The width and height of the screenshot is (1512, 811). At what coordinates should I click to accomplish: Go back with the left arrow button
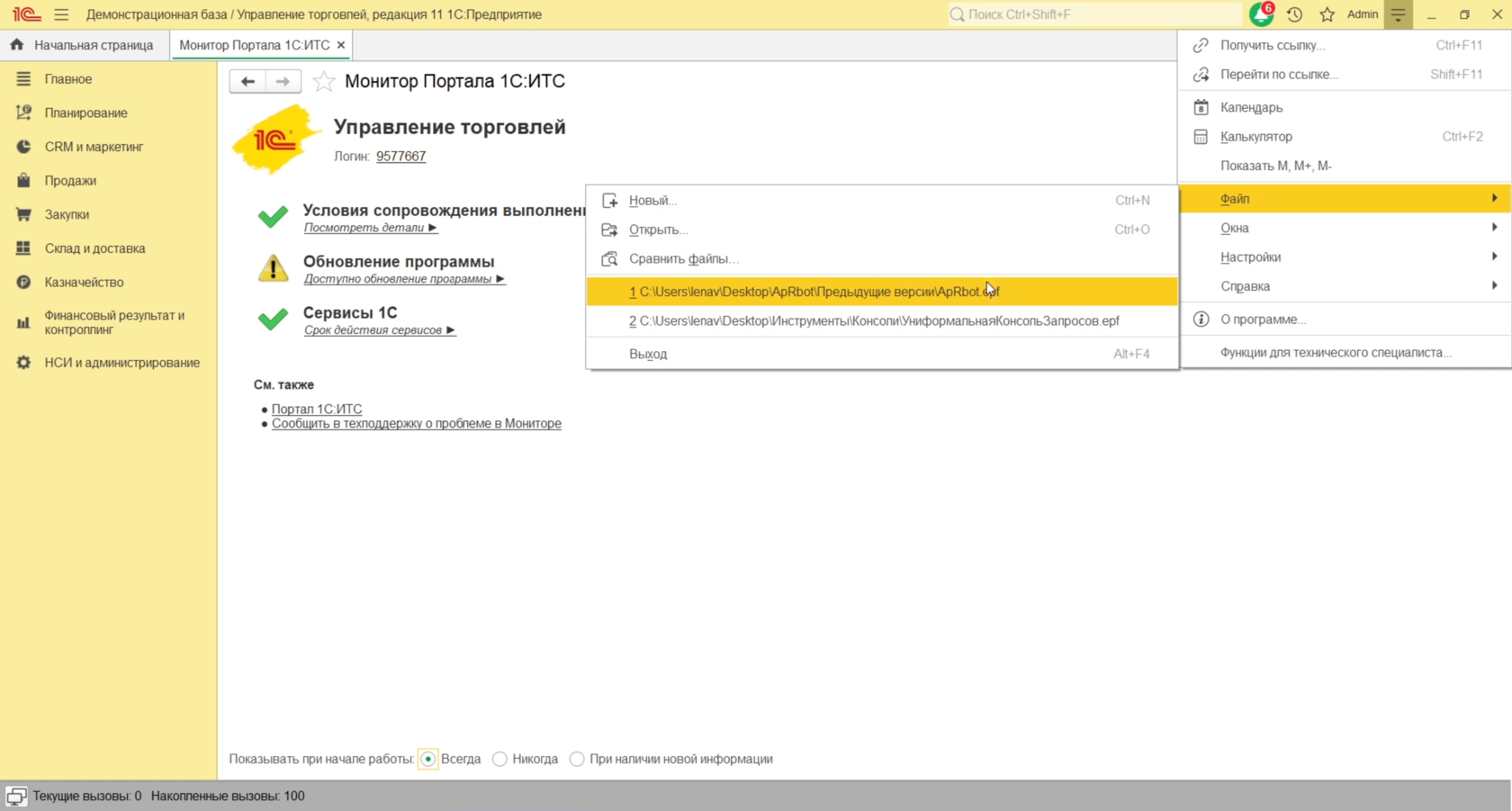coord(247,81)
